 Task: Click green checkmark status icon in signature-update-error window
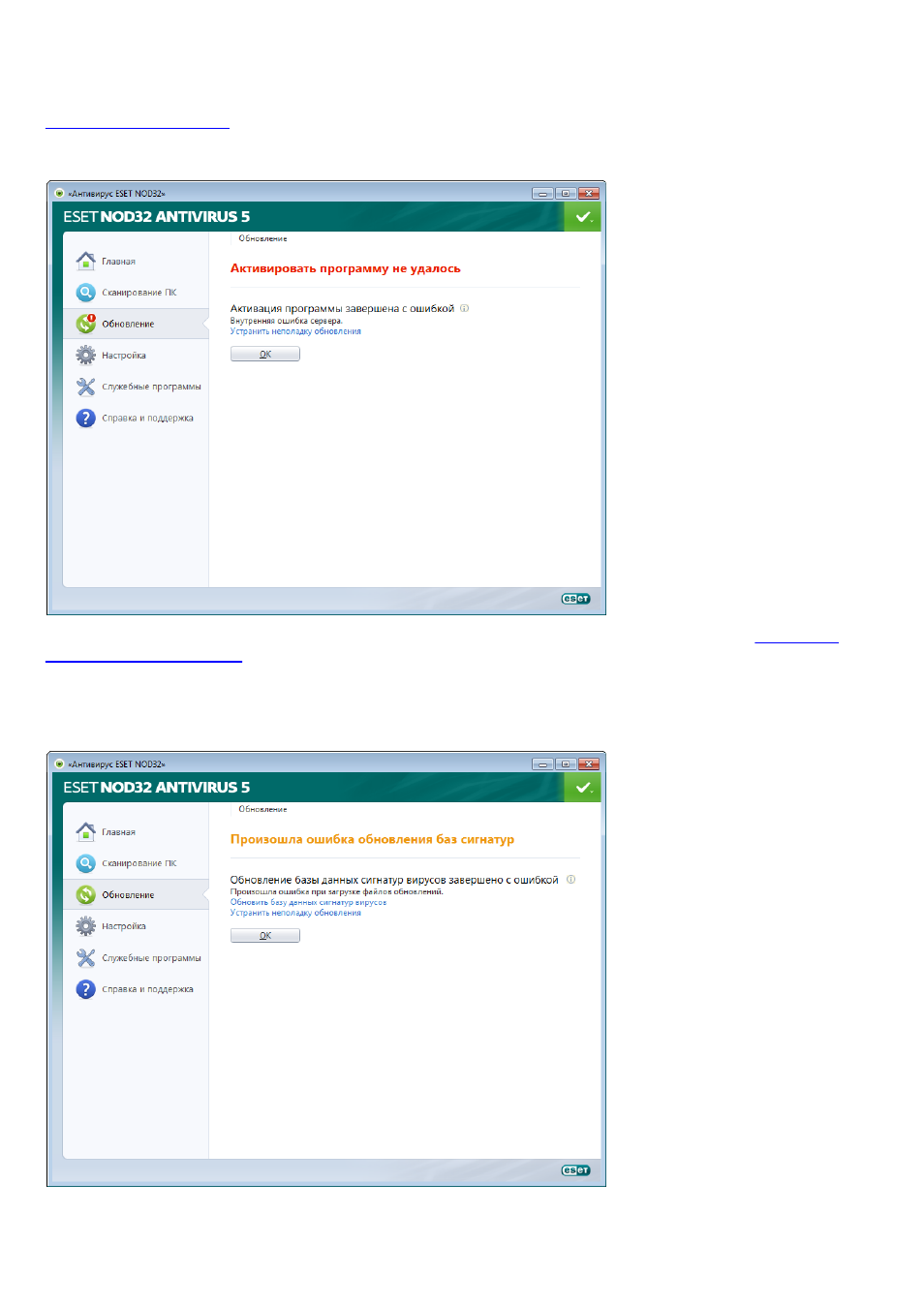pyautogui.click(x=583, y=788)
